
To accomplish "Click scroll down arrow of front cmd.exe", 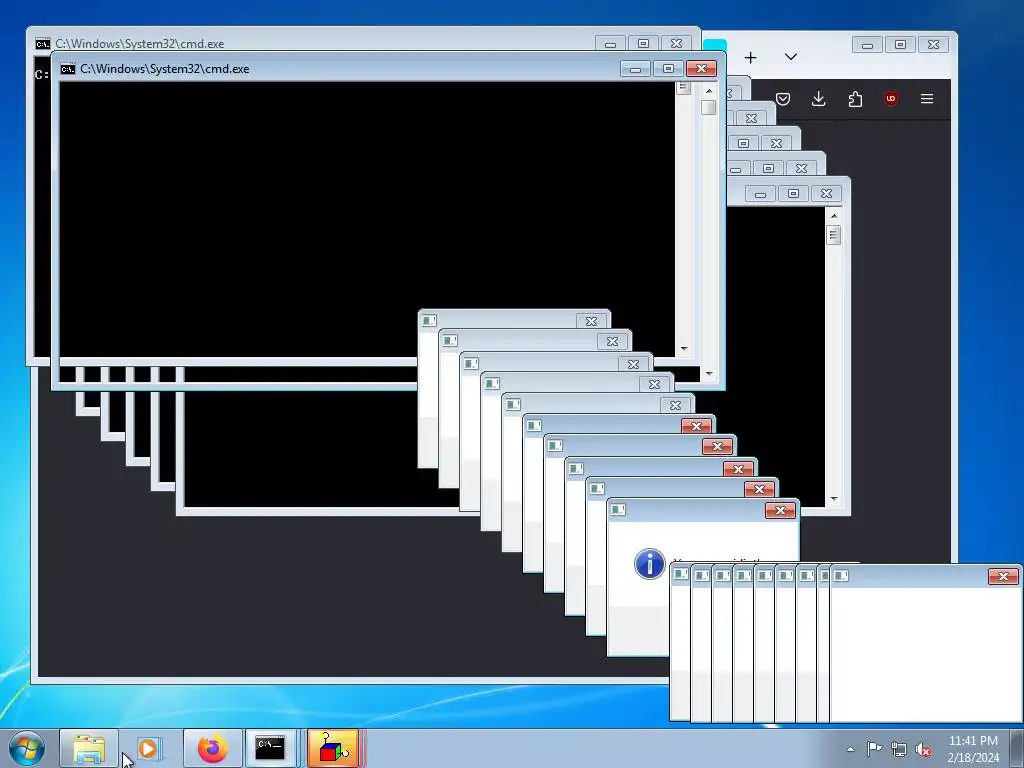I will pos(709,374).
